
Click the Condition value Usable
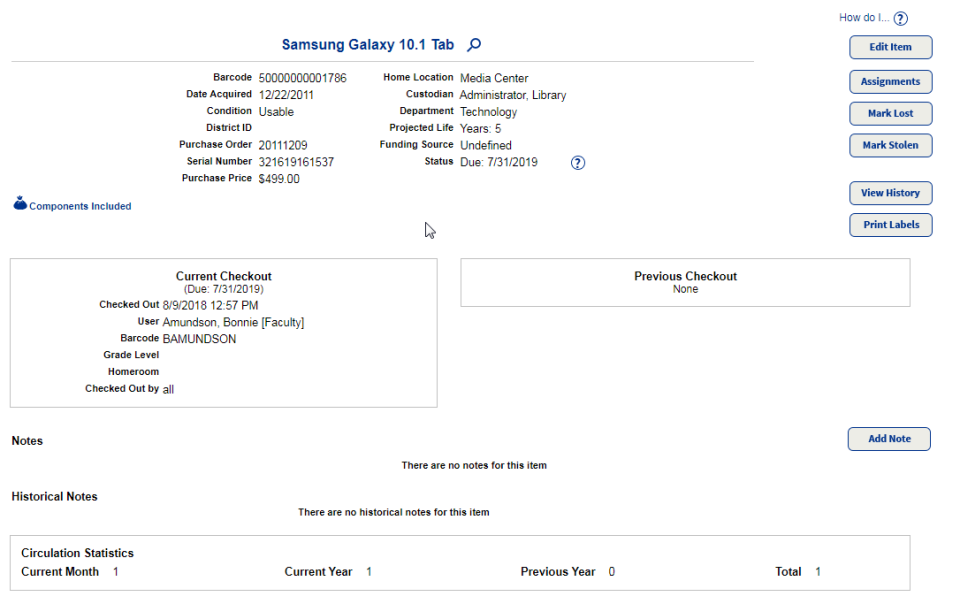click(x=276, y=112)
